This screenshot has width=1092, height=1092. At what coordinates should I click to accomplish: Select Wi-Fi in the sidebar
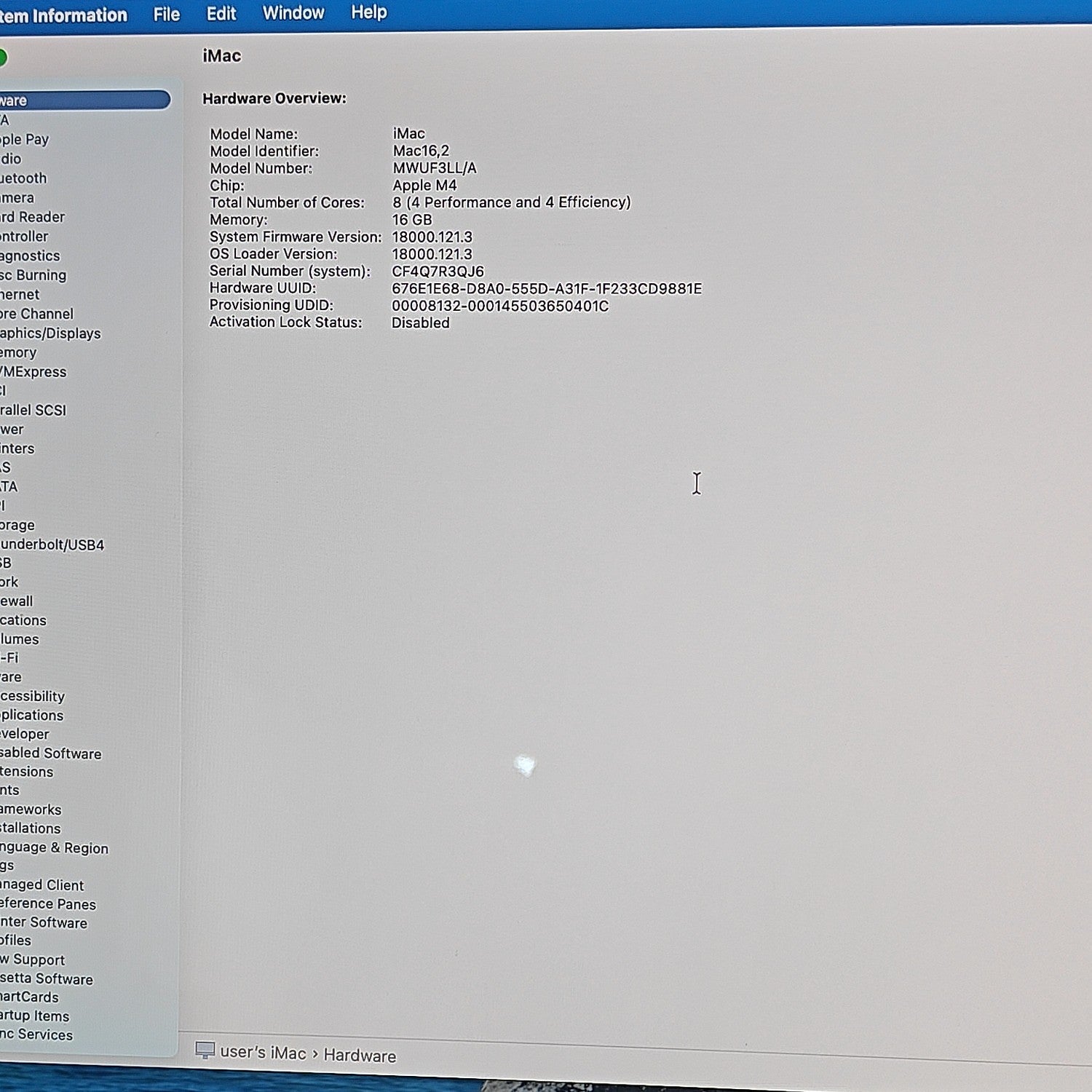(9, 657)
